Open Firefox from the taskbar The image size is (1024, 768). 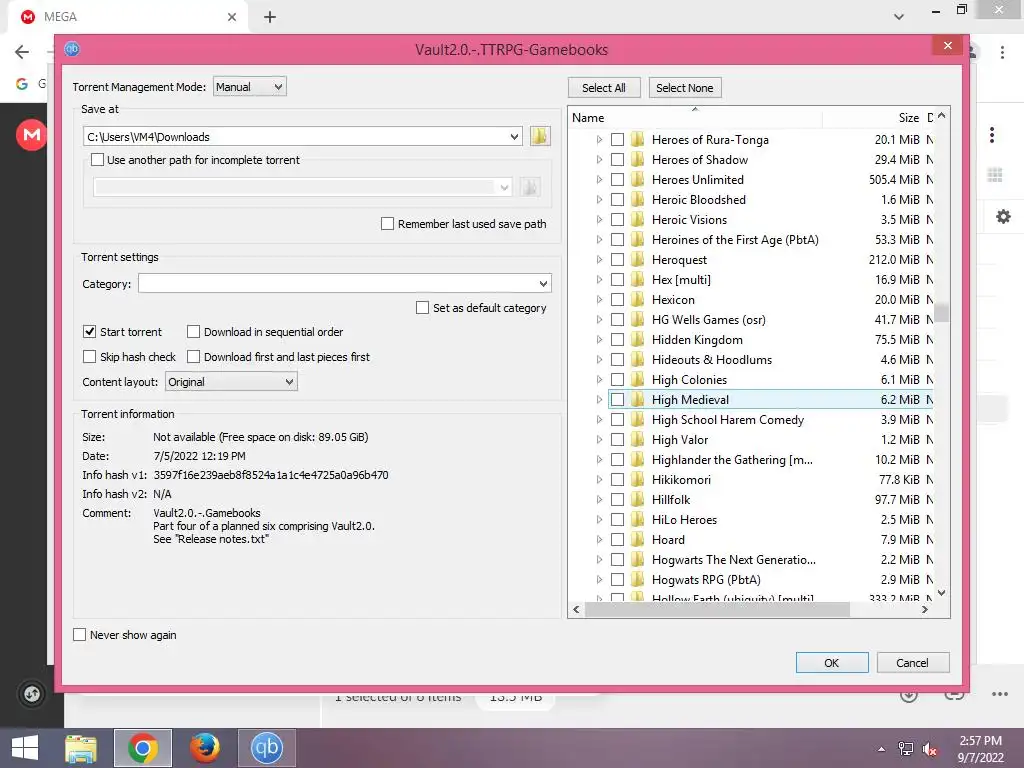(x=205, y=748)
